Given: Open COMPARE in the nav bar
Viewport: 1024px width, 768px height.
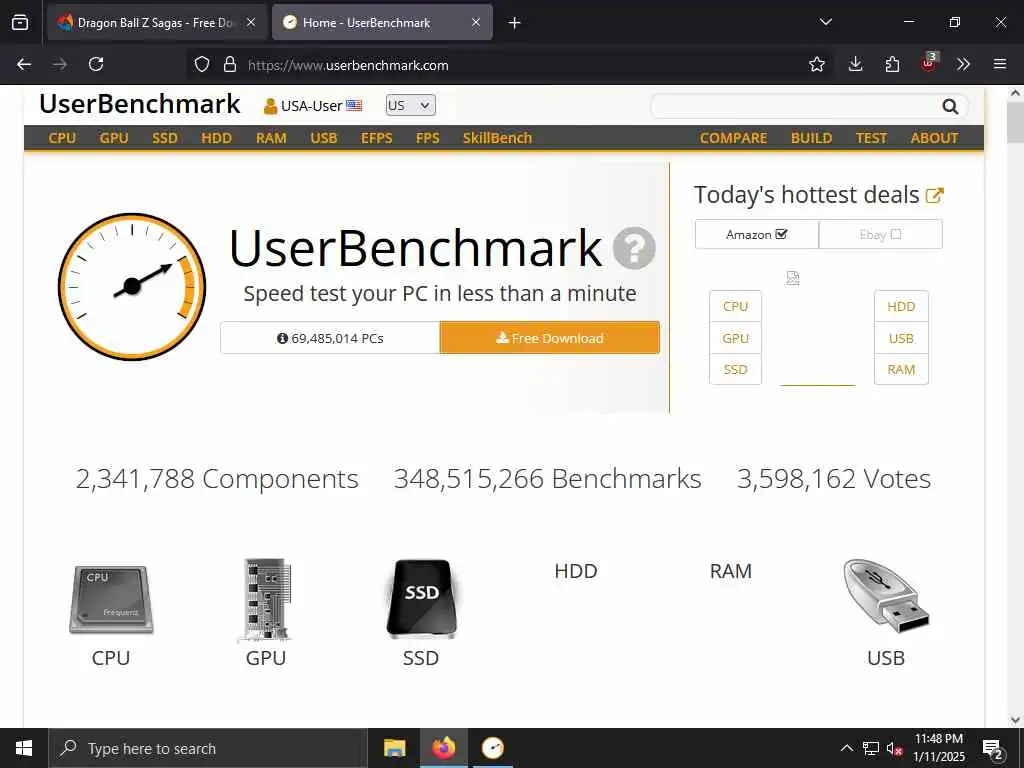Looking at the screenshot, I should (x=733, y=138).
